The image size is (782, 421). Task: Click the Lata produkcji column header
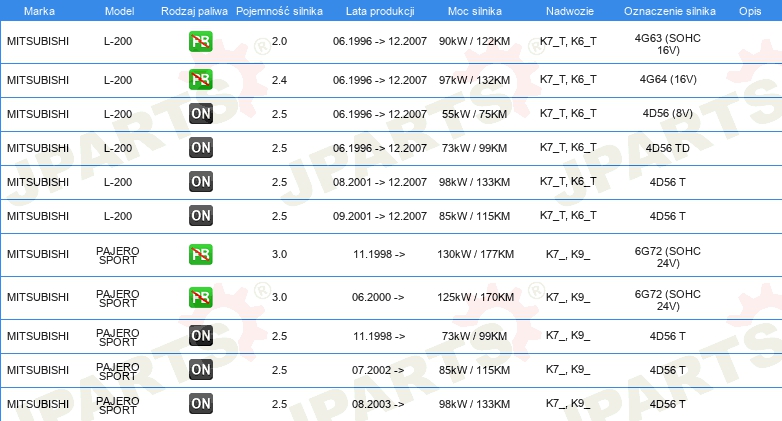pyautogui.click(x=380, y=11)
